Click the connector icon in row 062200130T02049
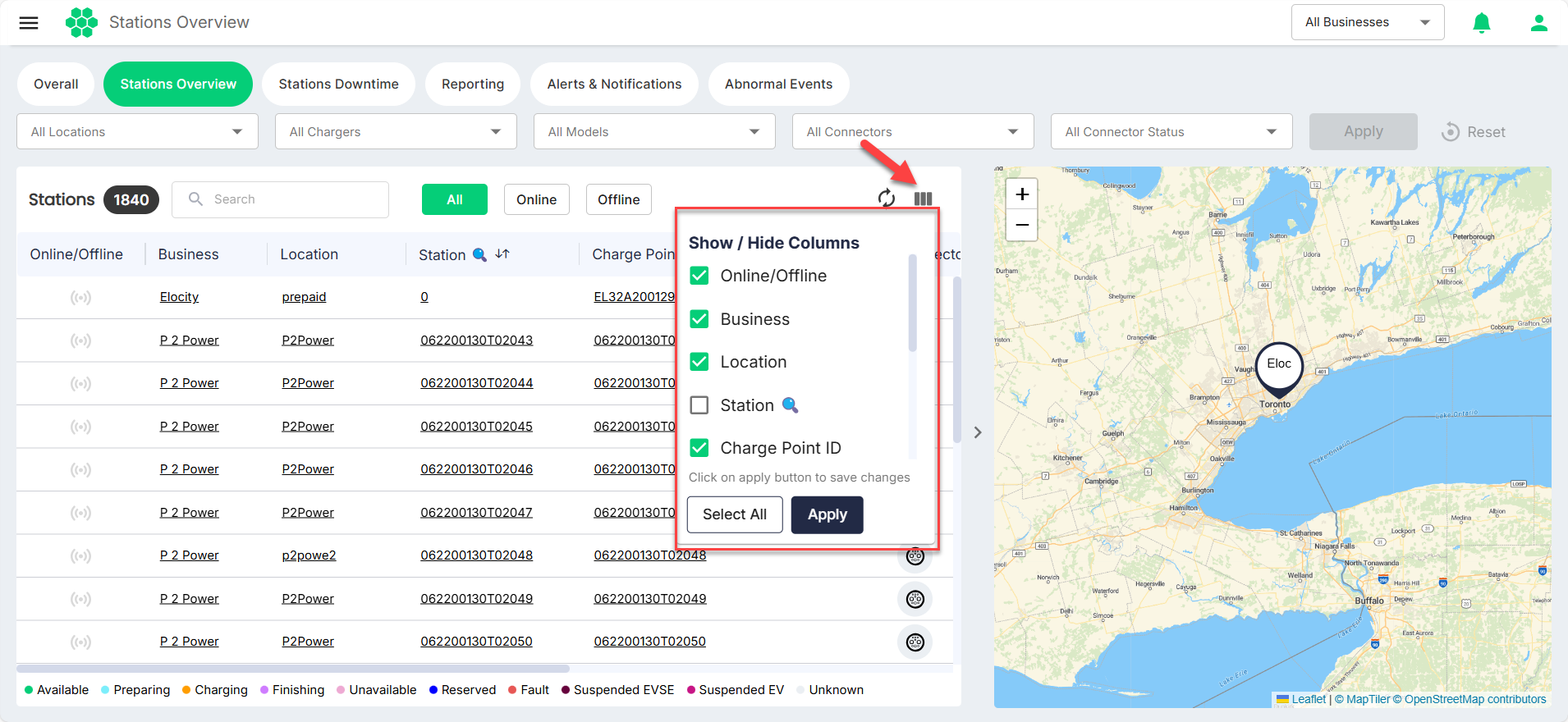This screenshot has width=1568, height=722. point(915,599)
